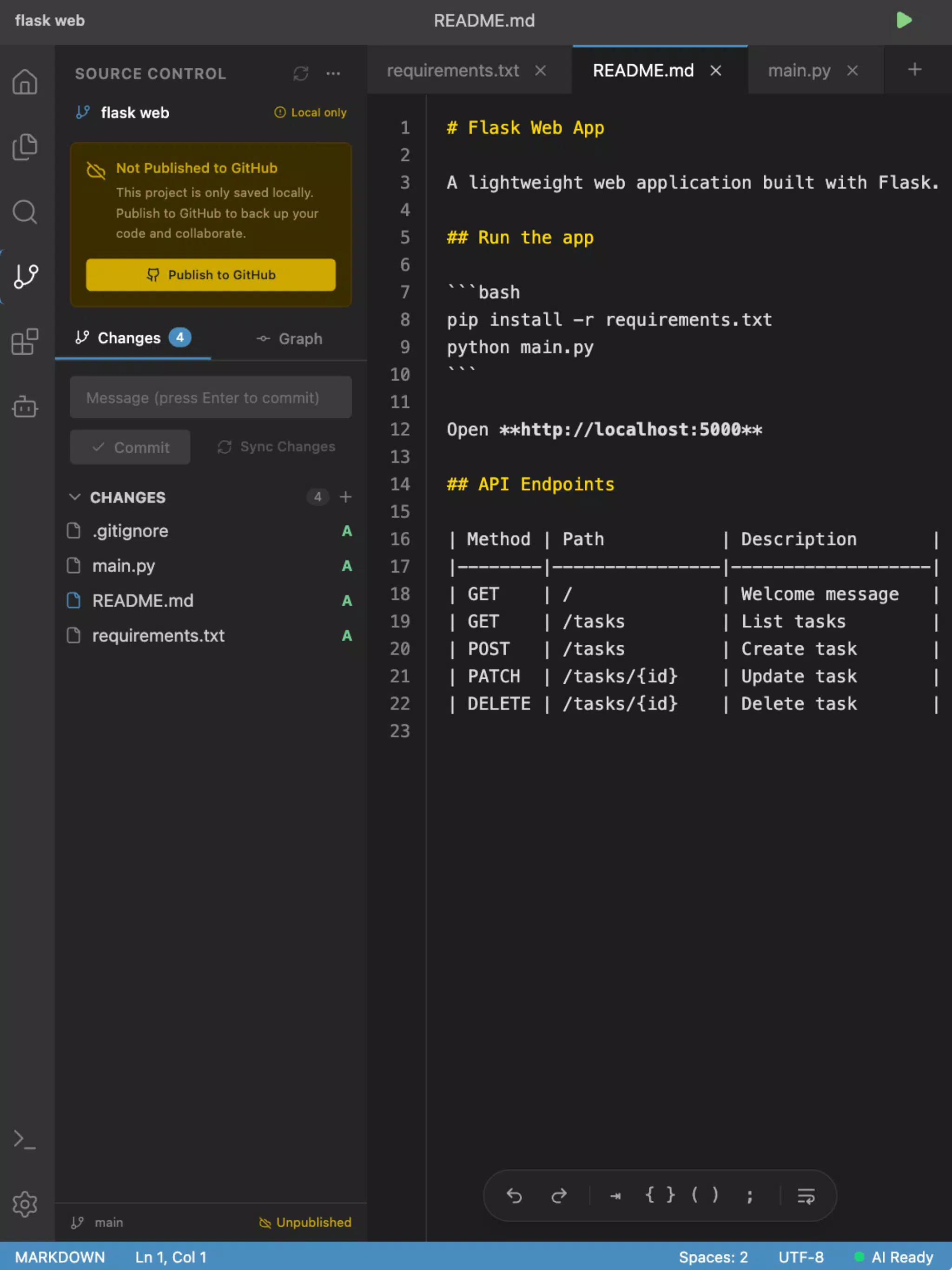Insert a tab with the indent icon

(615, 1196)
